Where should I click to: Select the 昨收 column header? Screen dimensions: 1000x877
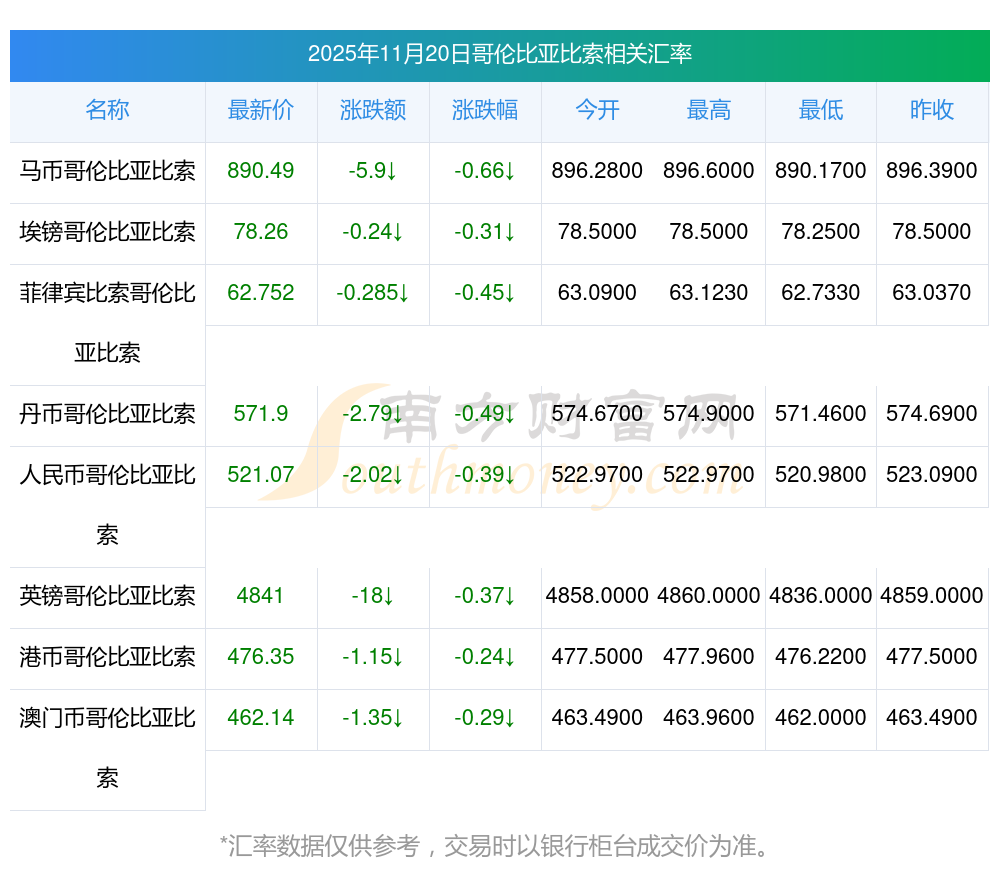[x=932, y=110]
